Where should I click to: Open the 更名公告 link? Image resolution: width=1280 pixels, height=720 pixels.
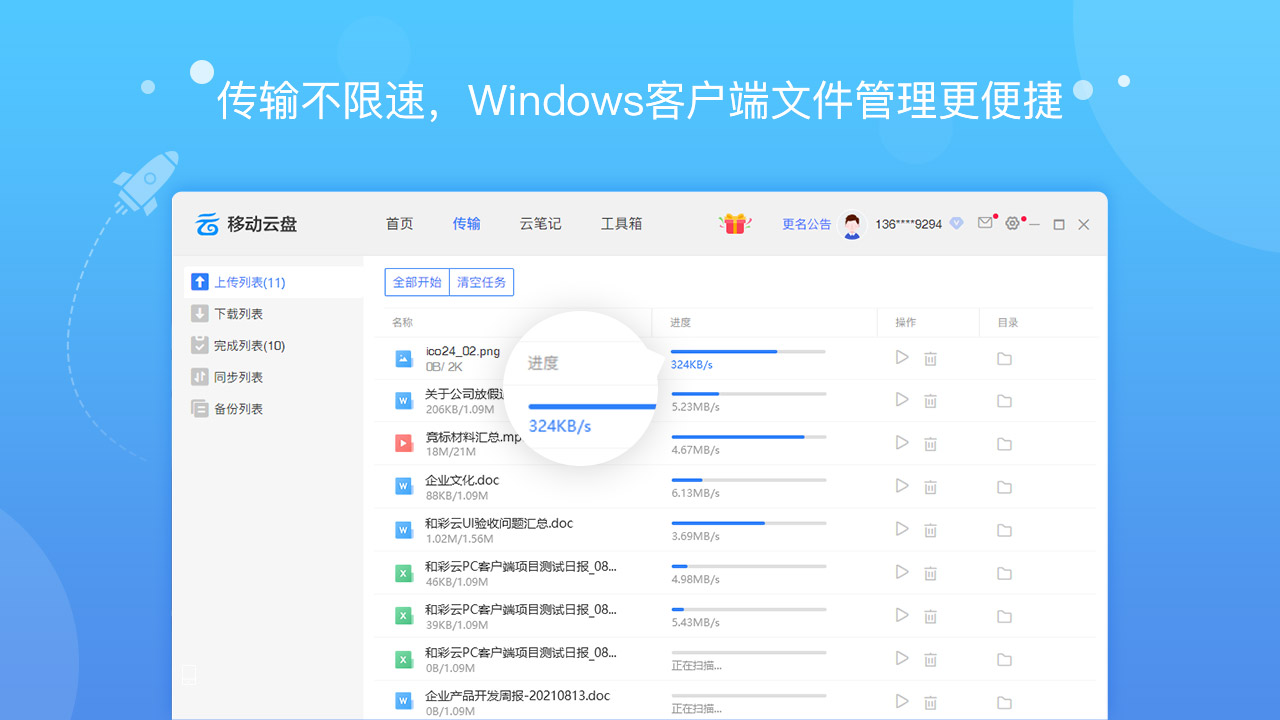coord(807,224)
